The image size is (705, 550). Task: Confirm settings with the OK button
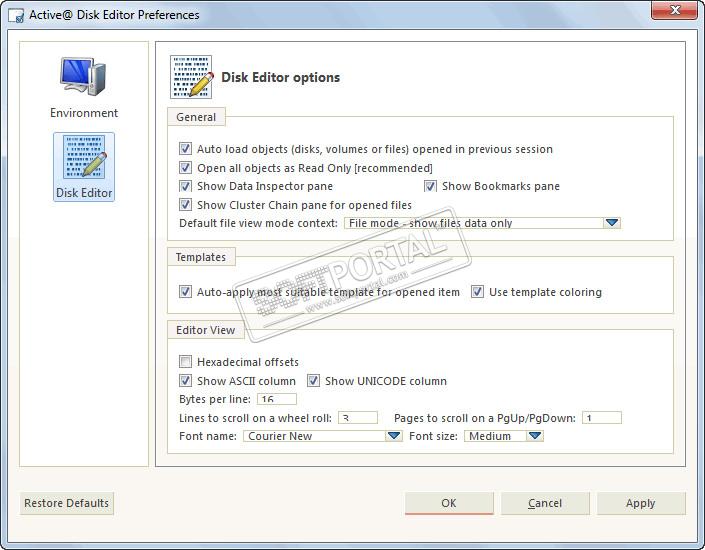[x=449, y=503]
